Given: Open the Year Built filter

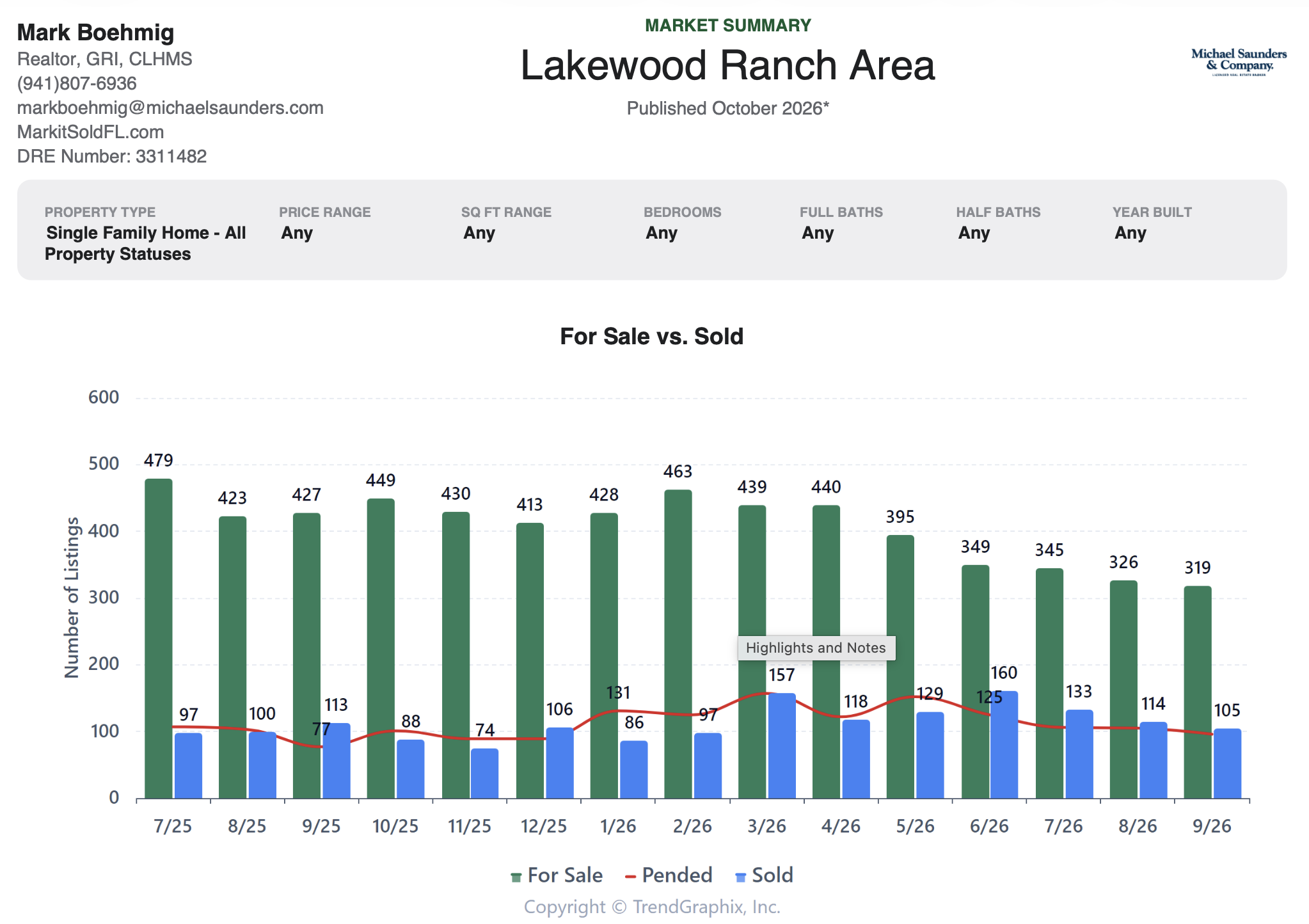Looking at the screenshot, I should tap(1130, 233).
